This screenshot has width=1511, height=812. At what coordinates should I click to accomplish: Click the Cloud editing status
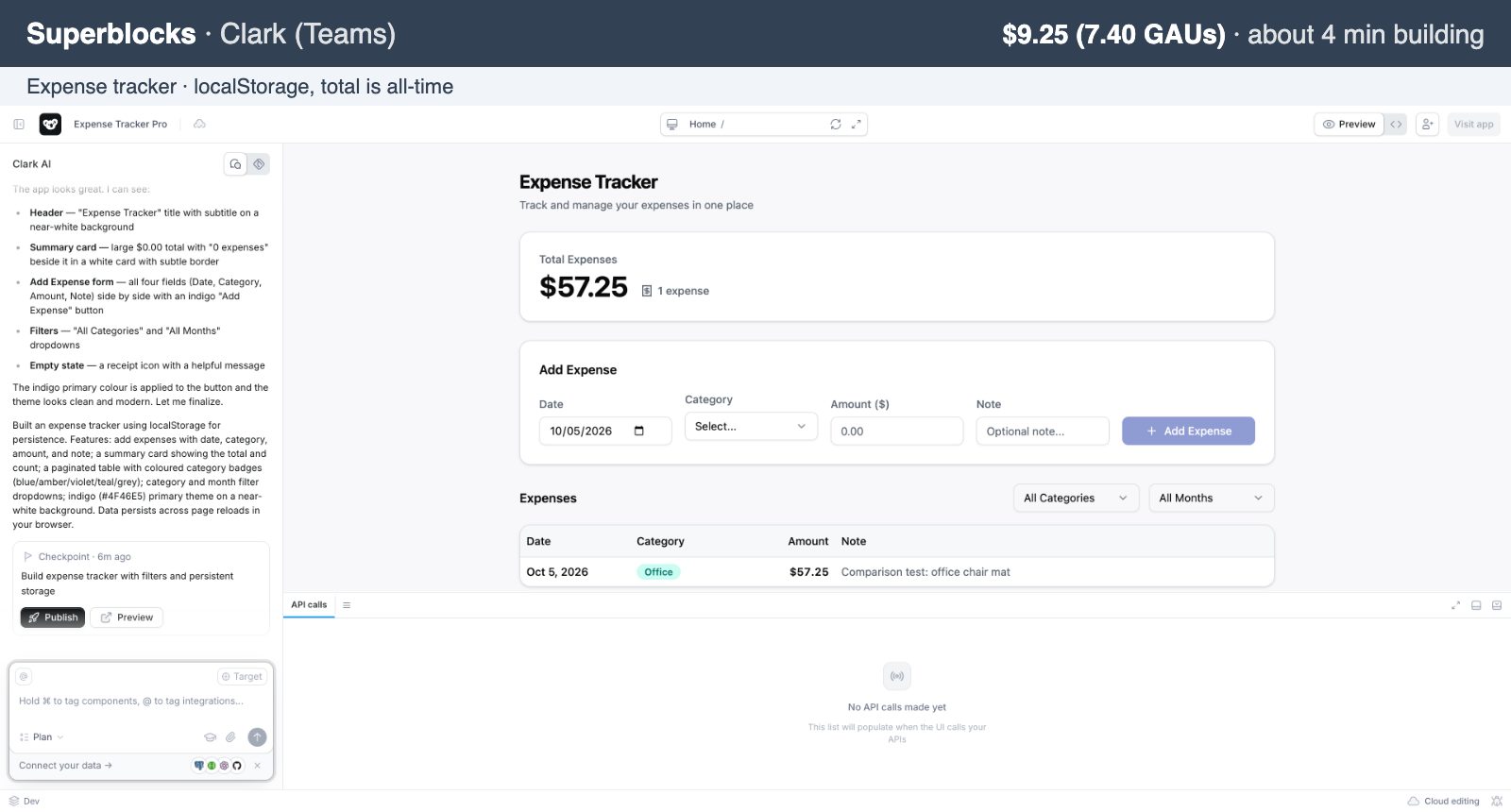(1444, 801)
